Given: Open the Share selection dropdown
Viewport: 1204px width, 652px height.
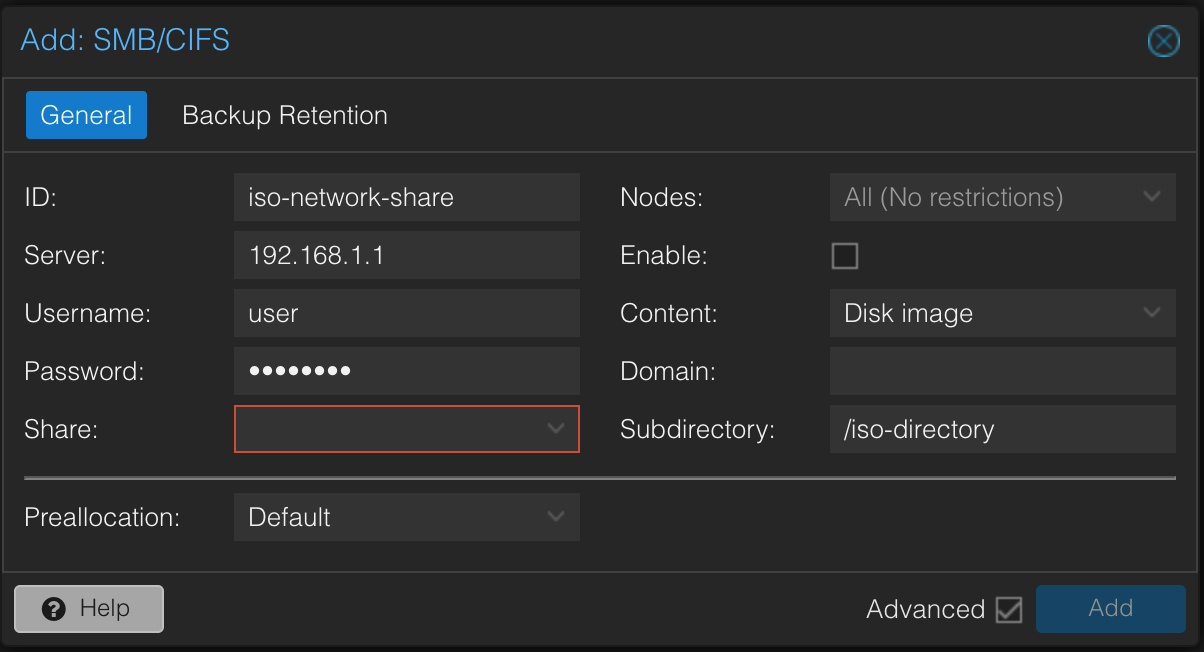Looking at the screenshot, I should pos(406,429).
